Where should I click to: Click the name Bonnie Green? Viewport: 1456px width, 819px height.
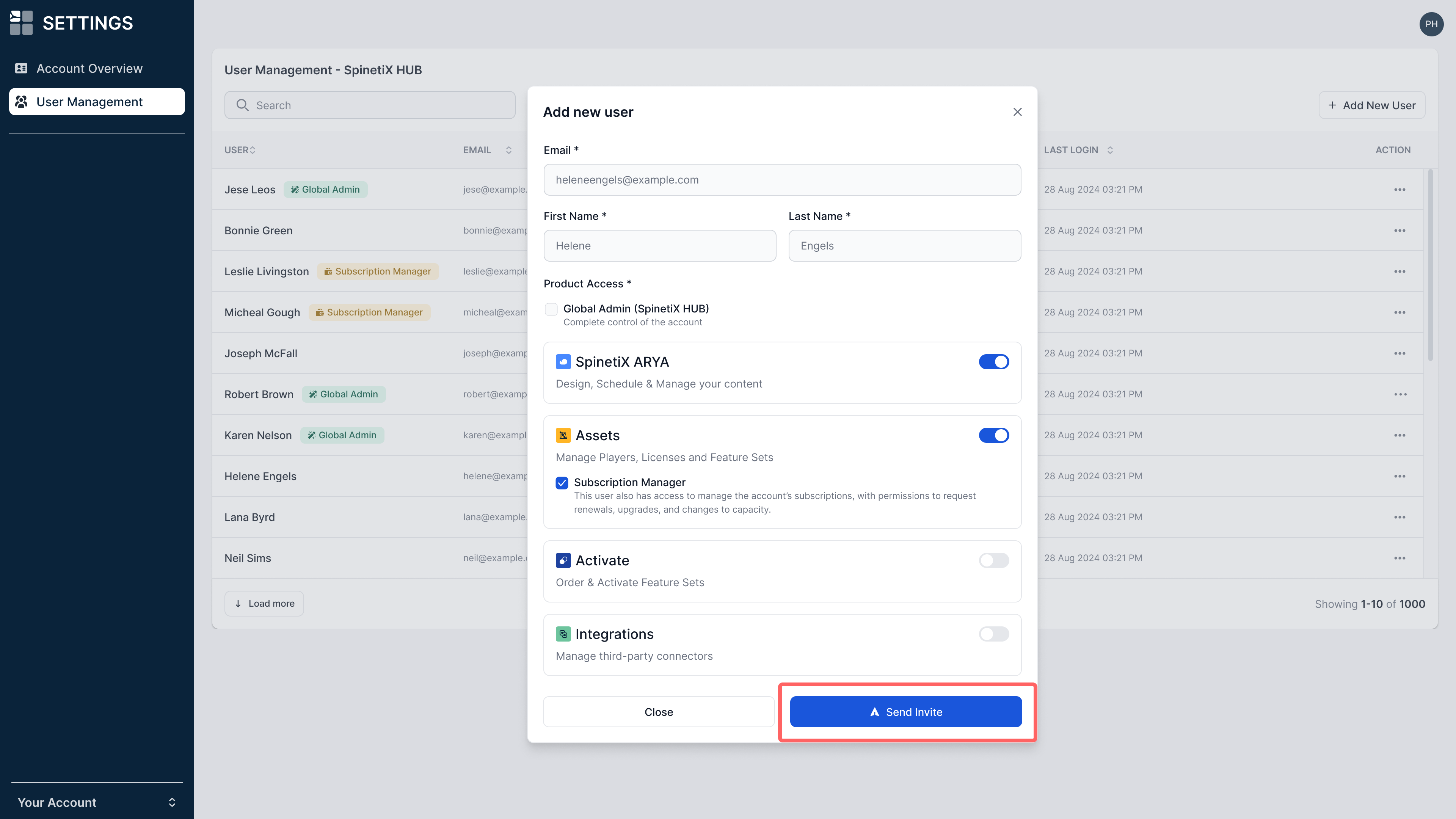click(258, 231)
